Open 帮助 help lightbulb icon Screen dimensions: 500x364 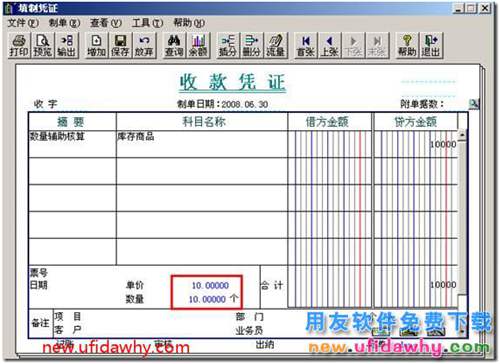(407, 45)
